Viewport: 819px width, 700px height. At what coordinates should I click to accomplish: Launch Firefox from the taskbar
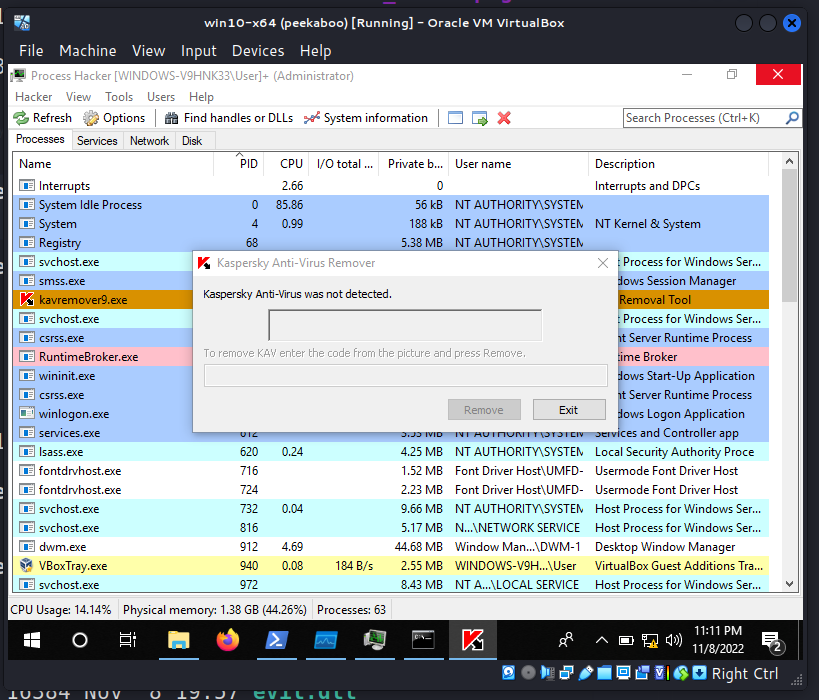228,640
